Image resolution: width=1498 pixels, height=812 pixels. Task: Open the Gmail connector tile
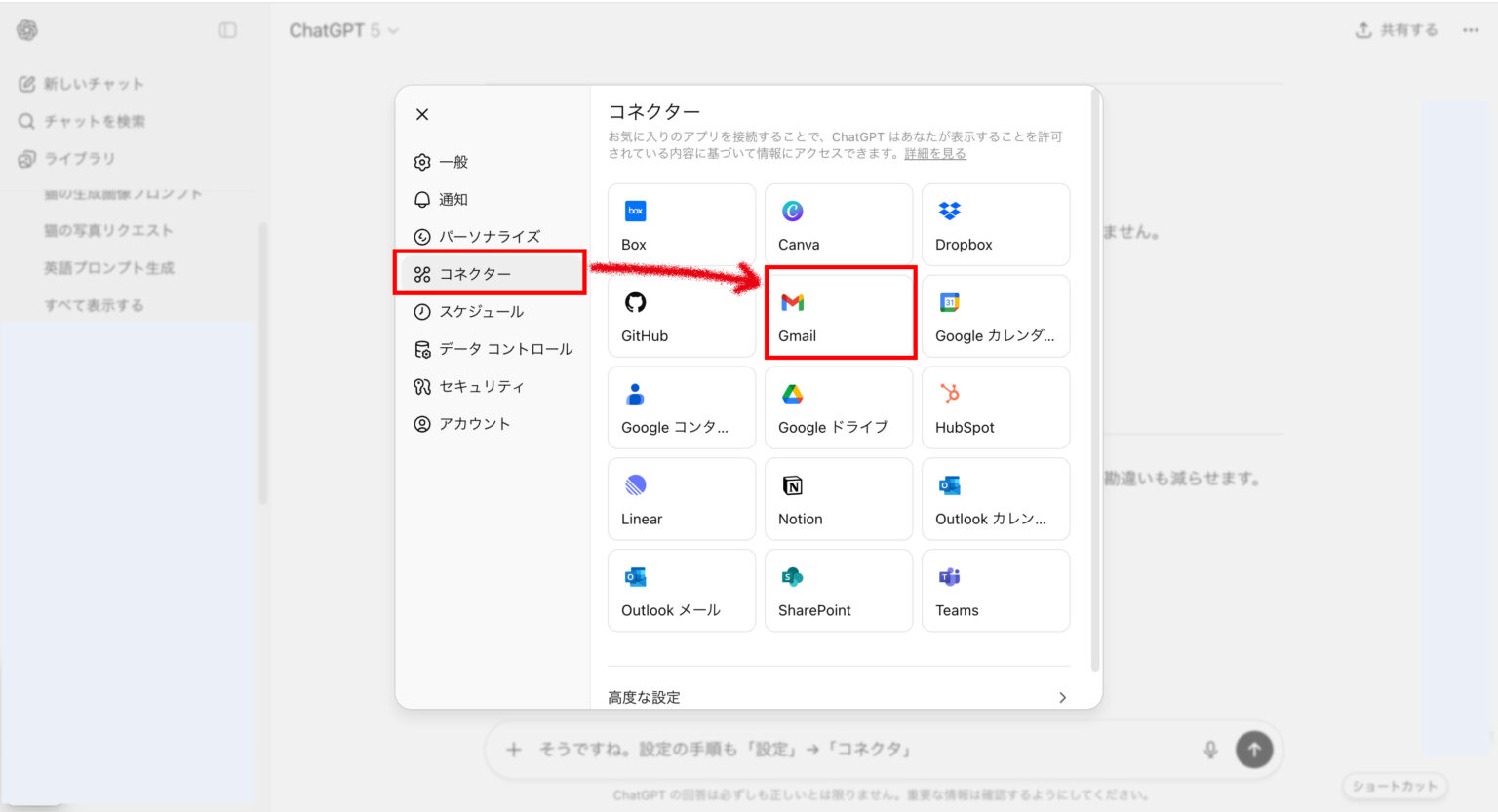(839, 316)
